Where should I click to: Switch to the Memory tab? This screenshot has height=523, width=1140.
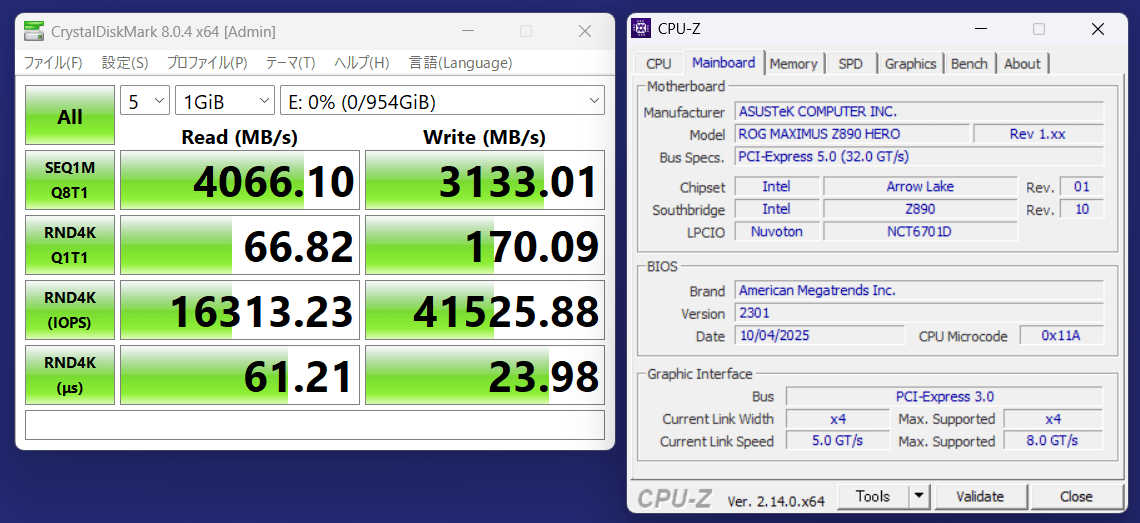click(x=794, y=64)
